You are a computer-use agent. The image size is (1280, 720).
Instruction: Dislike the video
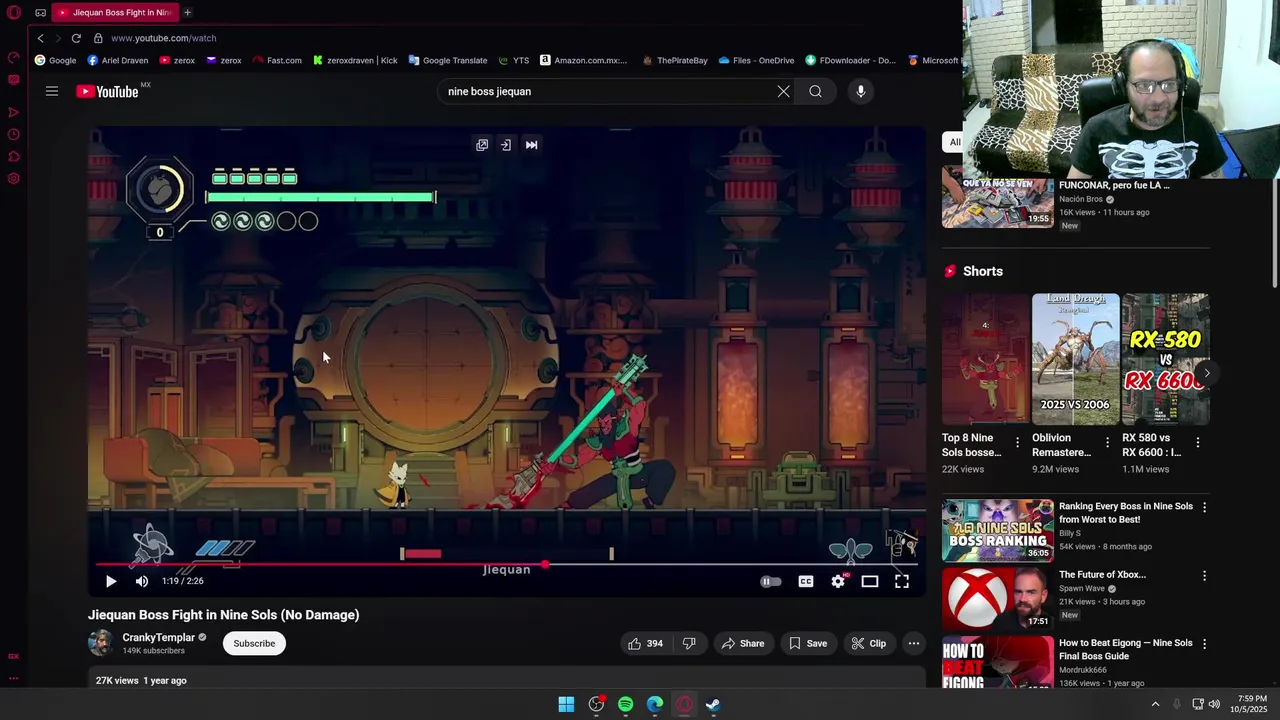click(x=689, y=643)
